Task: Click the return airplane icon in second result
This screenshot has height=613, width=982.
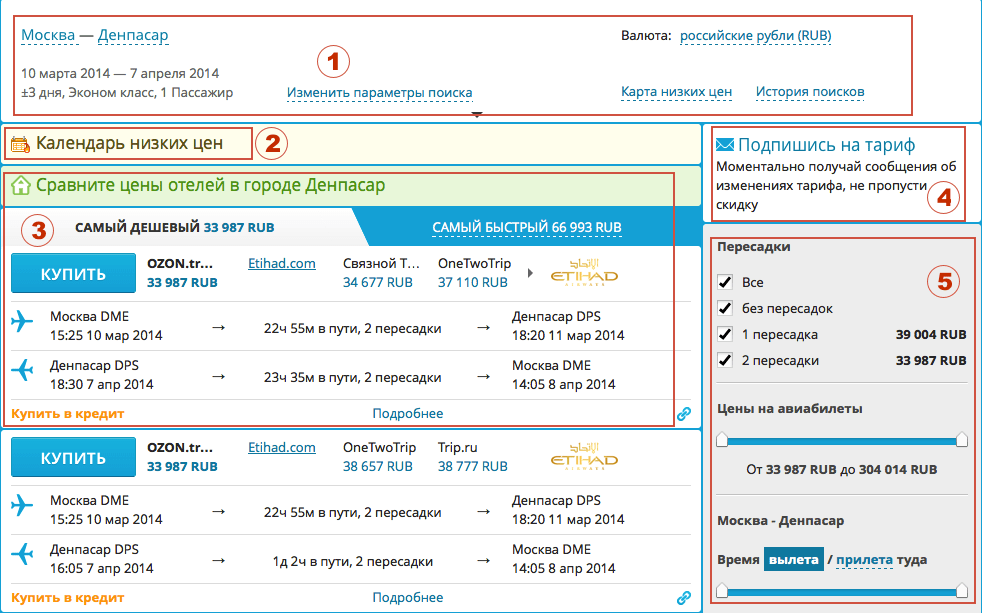Action: click(22, 555)
